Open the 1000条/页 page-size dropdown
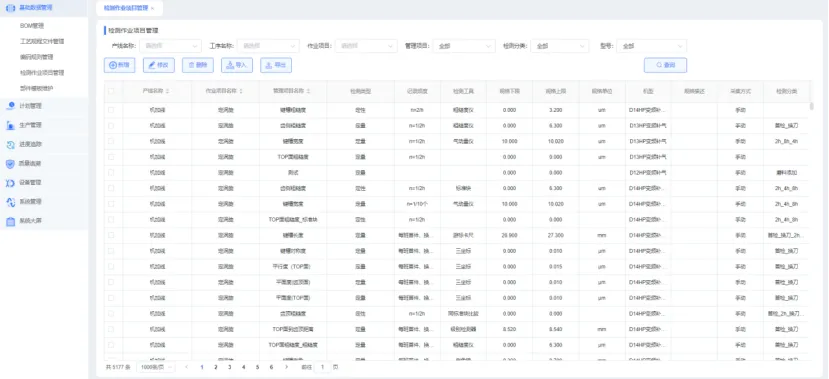Screen dimensions: 829x379 click(157, 367)
